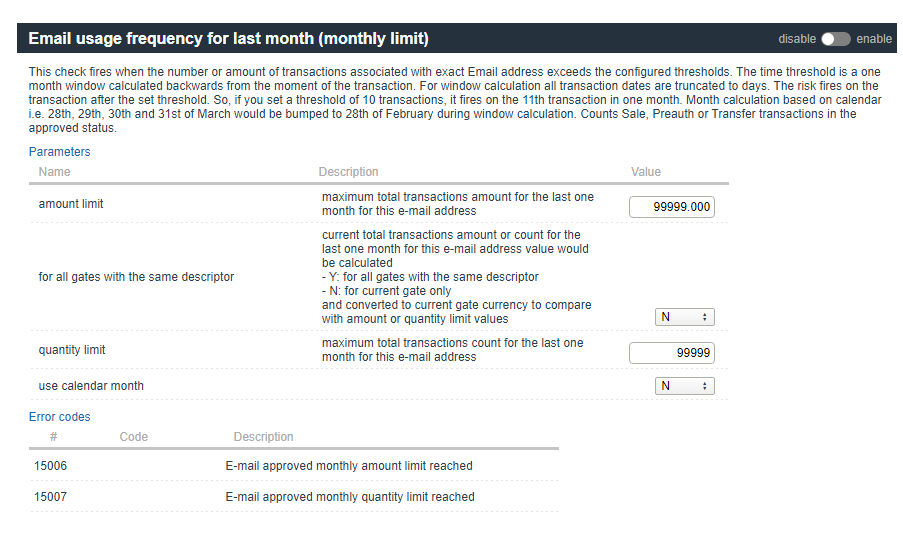The image size is (903, 533).
Task: Click the Value column header
Action: click(646, 172)
